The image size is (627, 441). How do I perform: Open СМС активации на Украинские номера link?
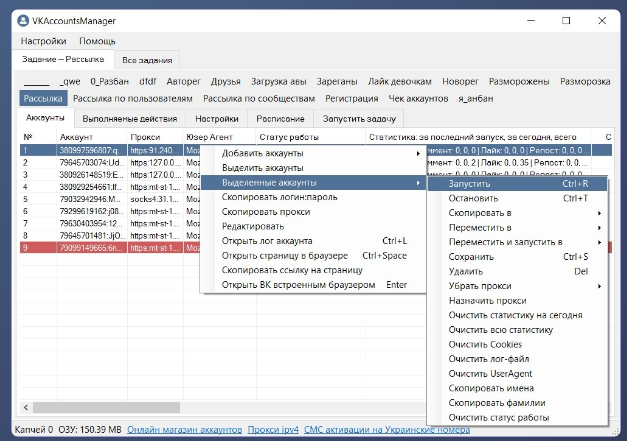pyautogui.click(x=387, y=430)
